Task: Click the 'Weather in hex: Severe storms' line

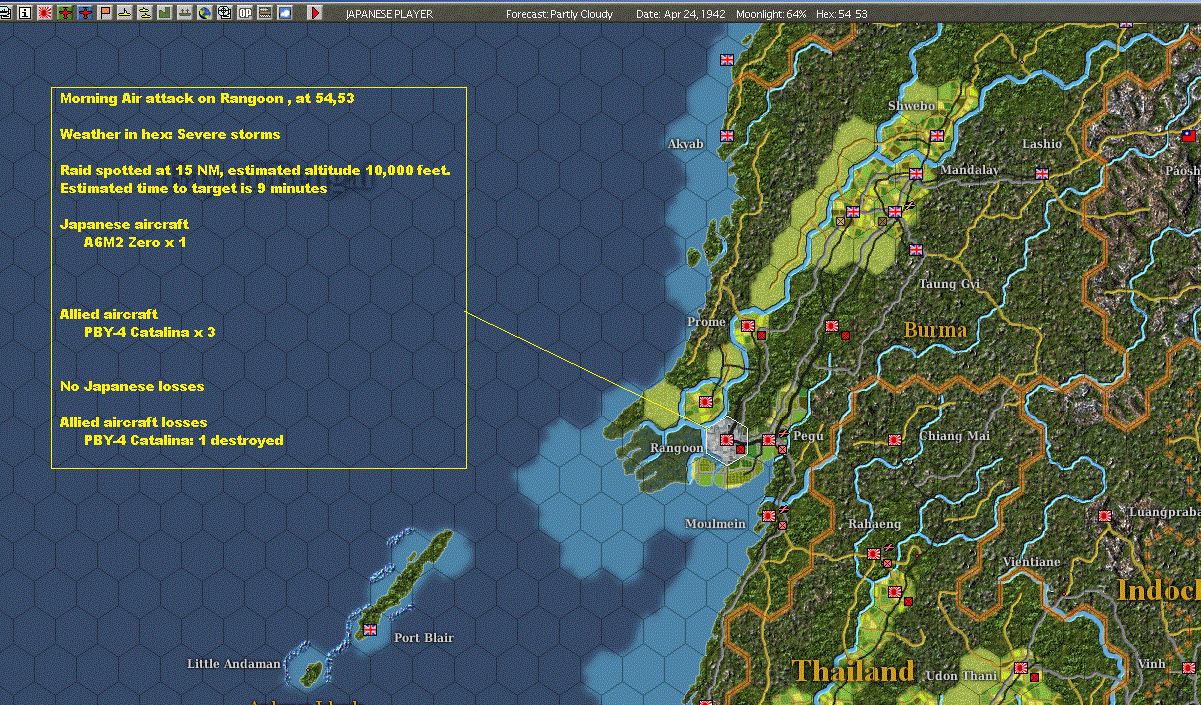Action: pos(170,134)
